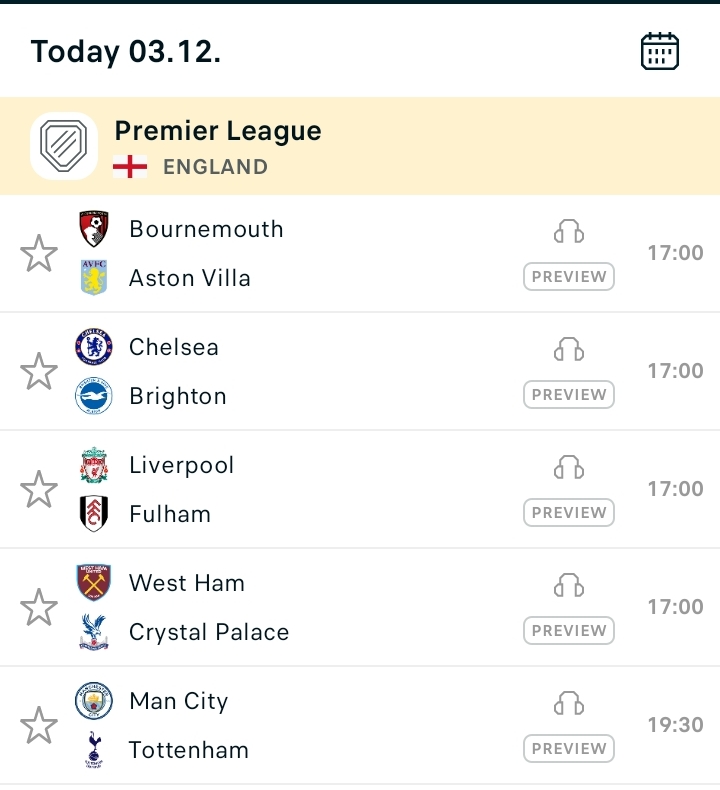The height and width of the screenshot is (790, 720).
Task: Toggle favorite star for Liverpool vs Fulham
Action: [x=39, y=489]
